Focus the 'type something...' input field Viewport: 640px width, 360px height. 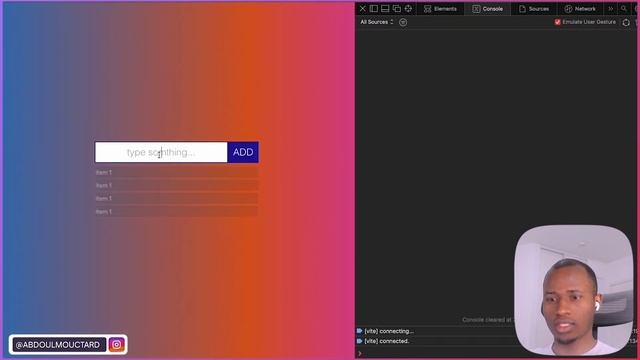pos(161,152)
